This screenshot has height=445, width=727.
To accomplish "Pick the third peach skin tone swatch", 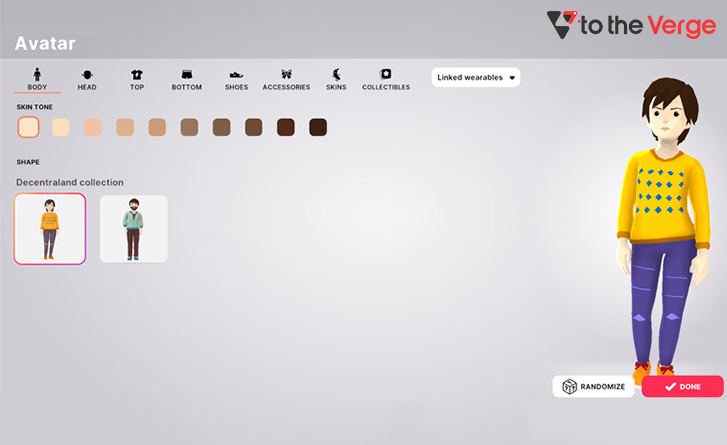I will (x=93, y=127).
